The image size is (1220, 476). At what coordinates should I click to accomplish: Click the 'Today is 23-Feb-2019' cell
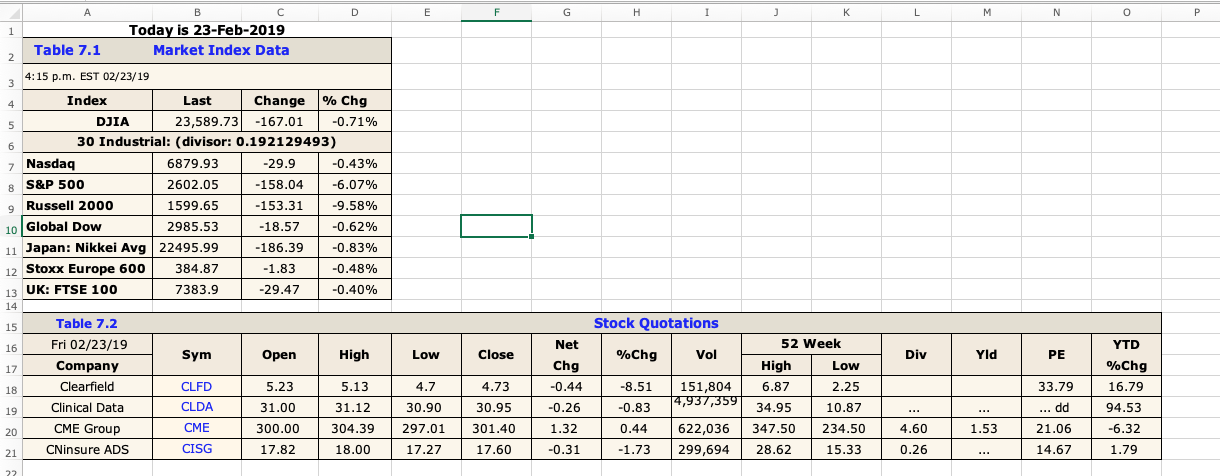tap(207, 30)
